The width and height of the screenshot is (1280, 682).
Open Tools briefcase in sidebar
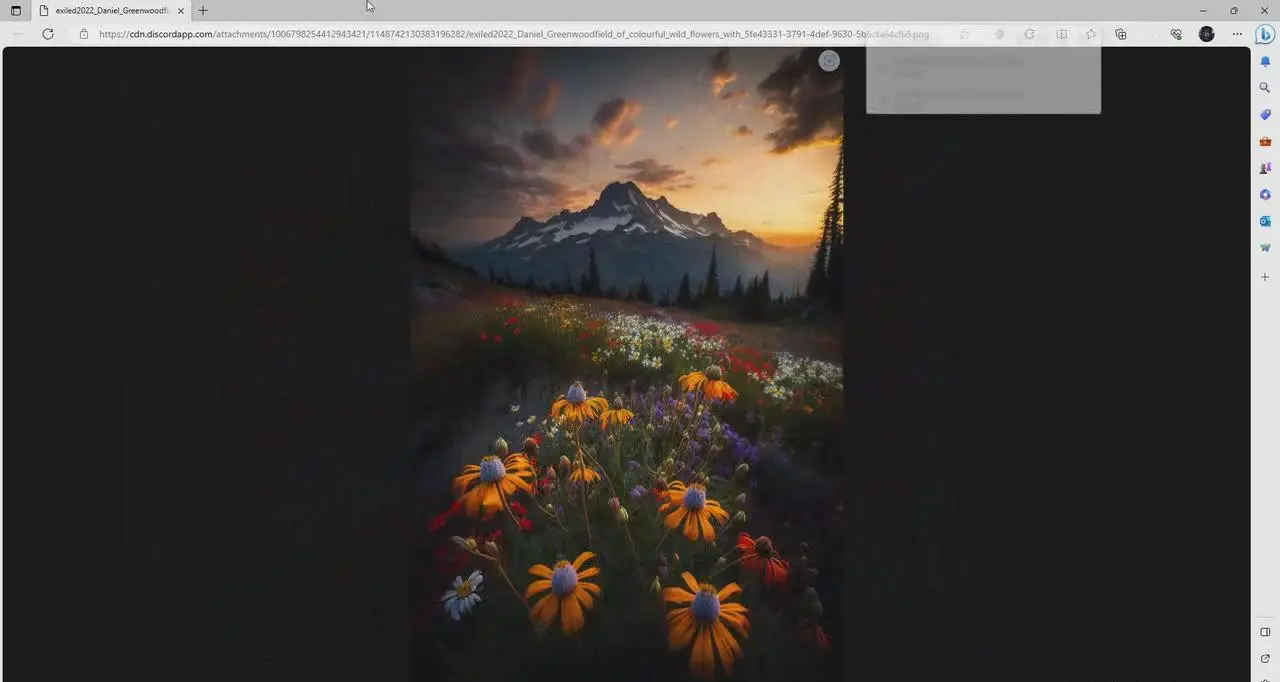[x=1265, y=142]
